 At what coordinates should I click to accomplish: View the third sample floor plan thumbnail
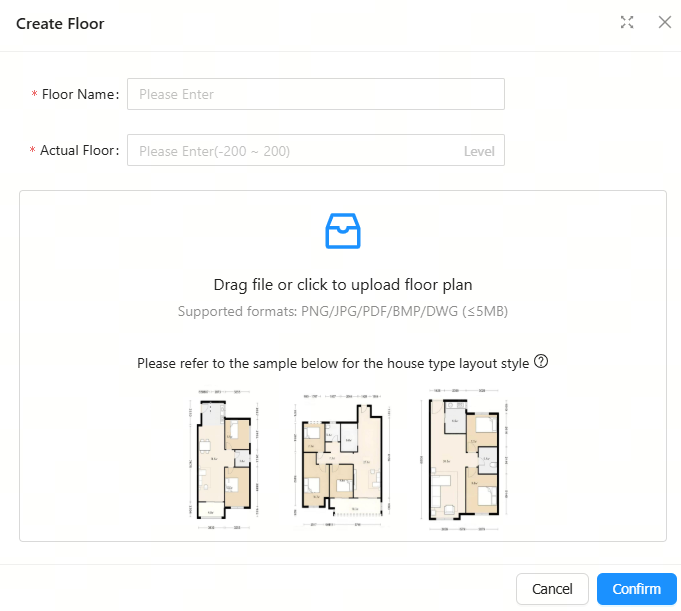pos(464,459)
